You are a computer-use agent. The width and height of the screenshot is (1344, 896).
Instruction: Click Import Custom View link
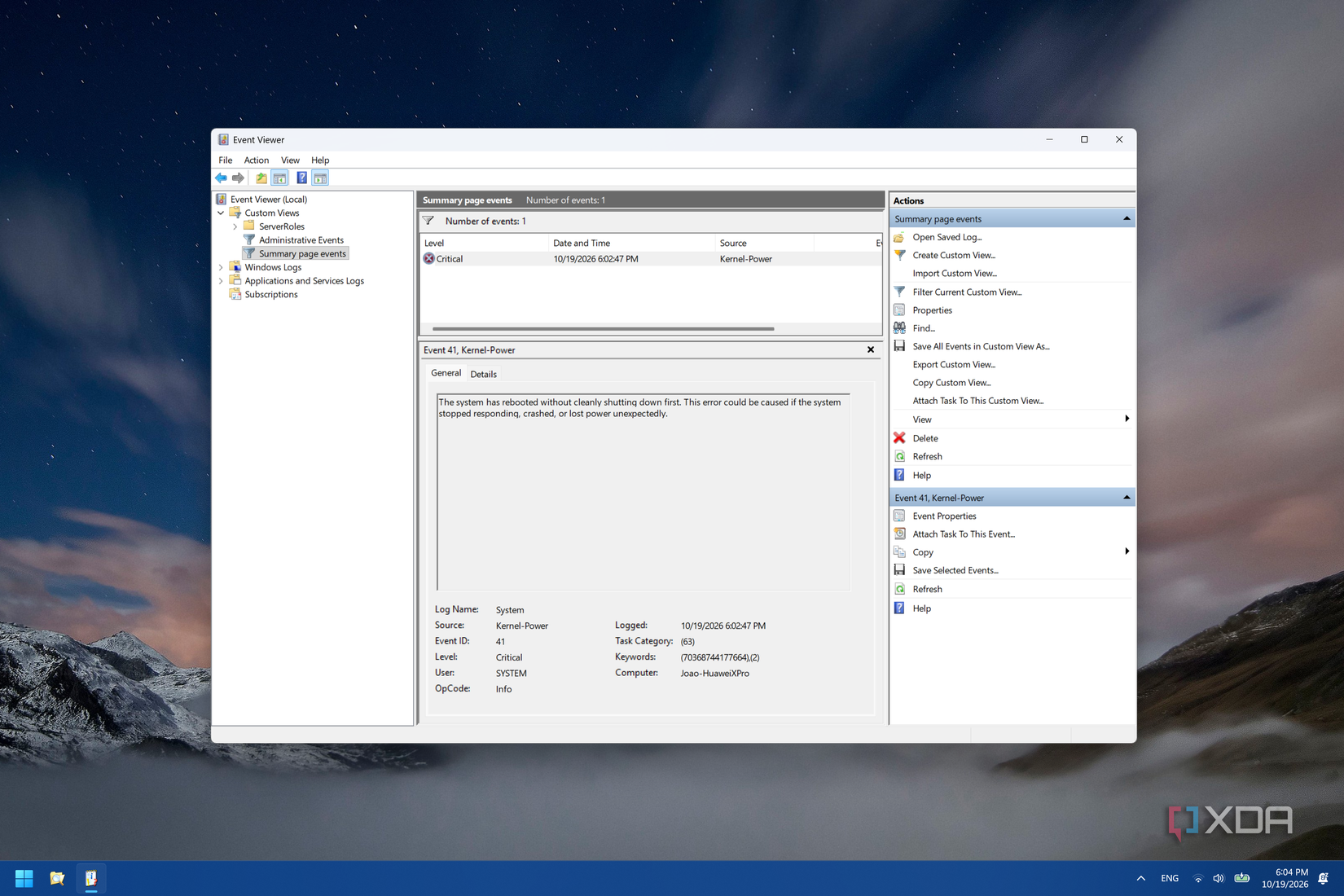tap(954, 274)
